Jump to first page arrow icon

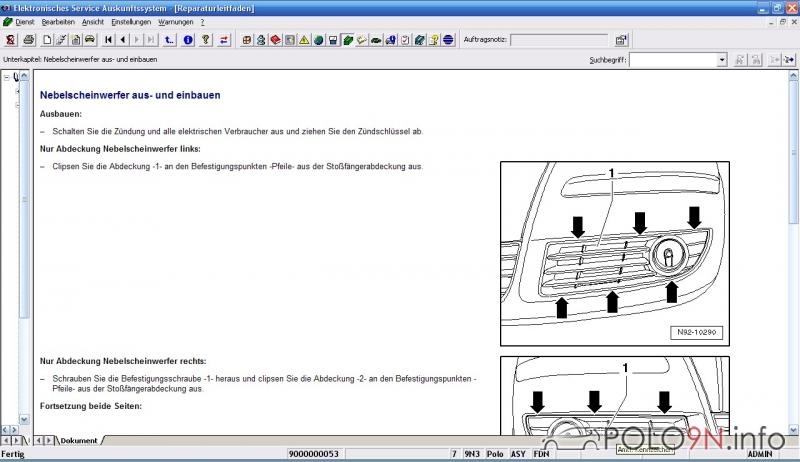tap(108, 40)
